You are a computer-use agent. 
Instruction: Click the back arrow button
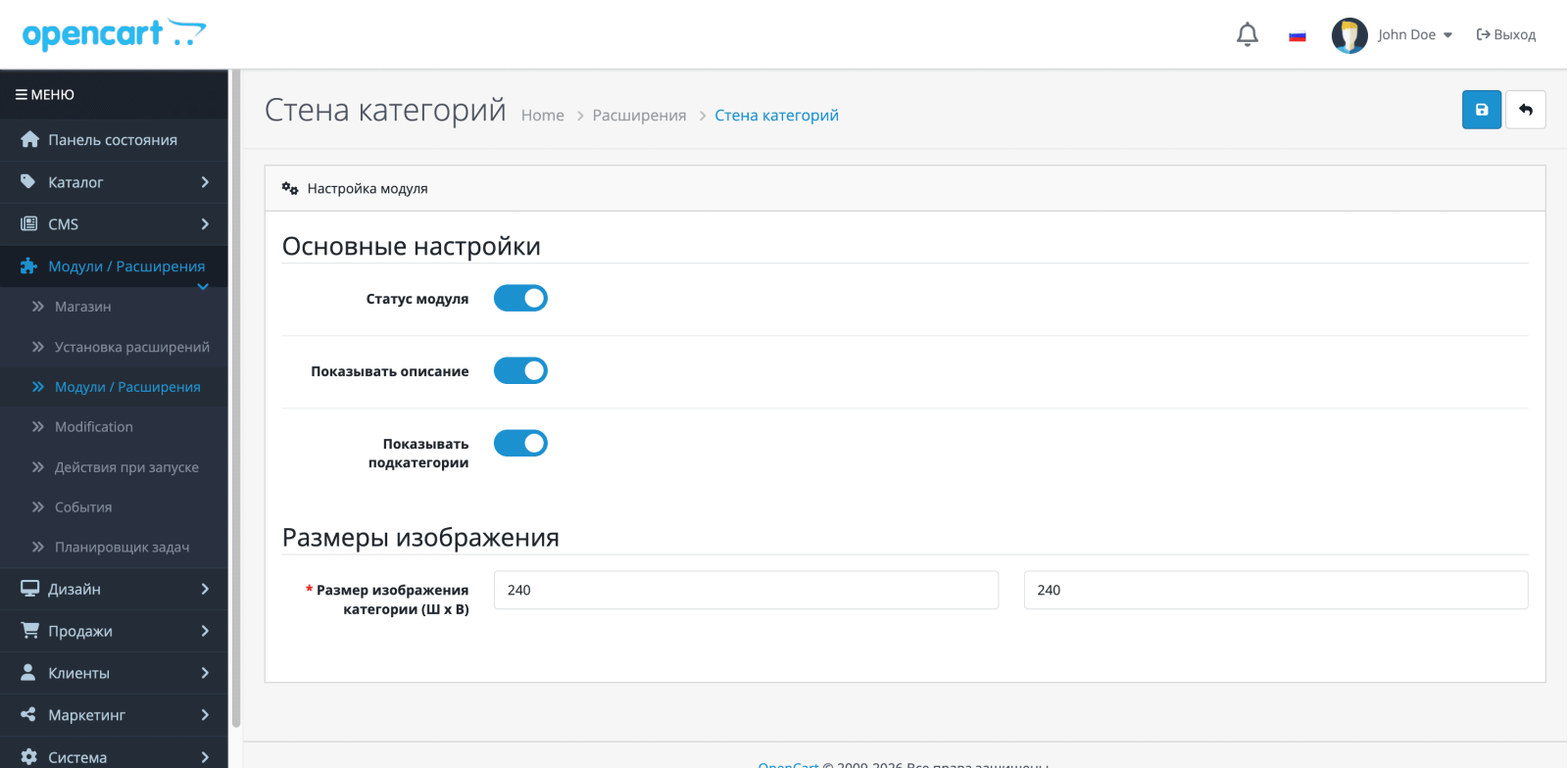click(x=1526, y=110)
